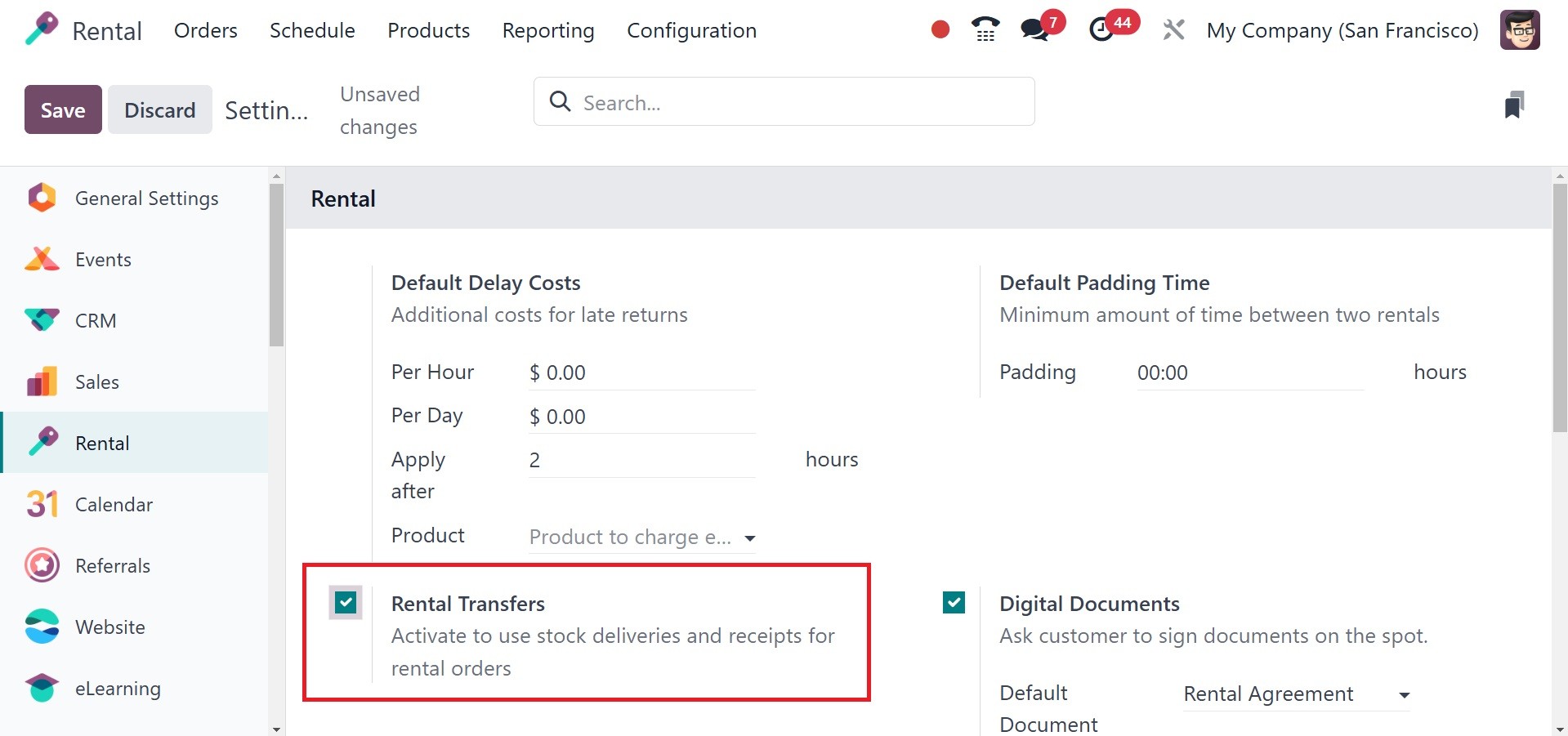Save the settings changes
The height and width of the screenshot is (736, 1568).
pyautogui.click(x=63, y=109)
